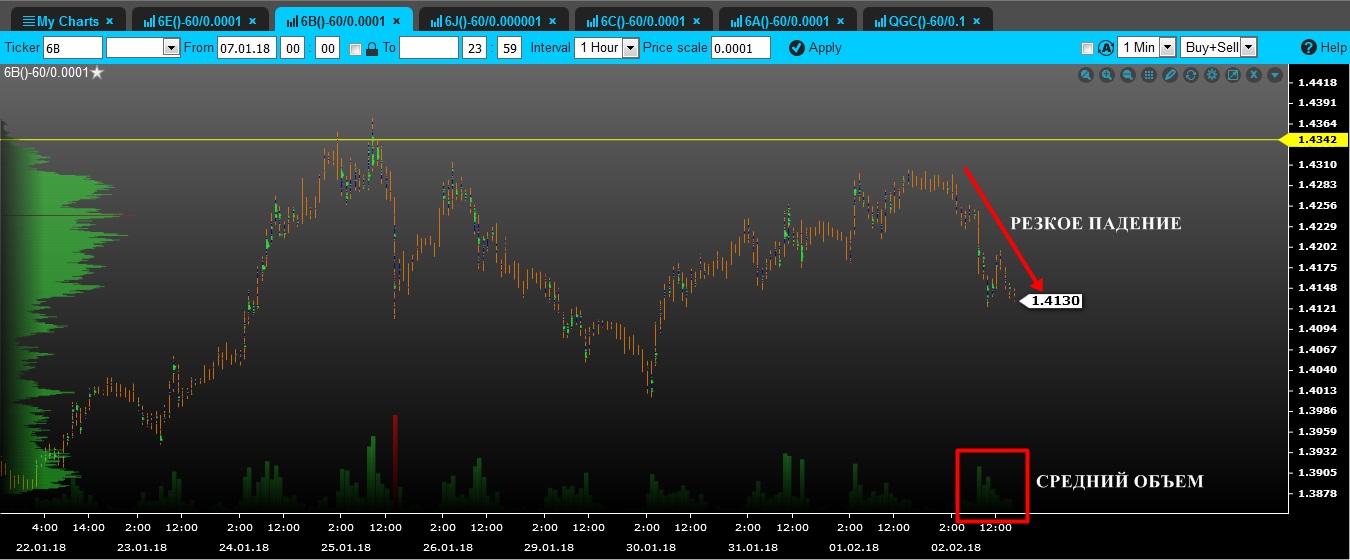
Task: Open the 1 Min refresh dropdown
Action: click(x=1147, y=47)
